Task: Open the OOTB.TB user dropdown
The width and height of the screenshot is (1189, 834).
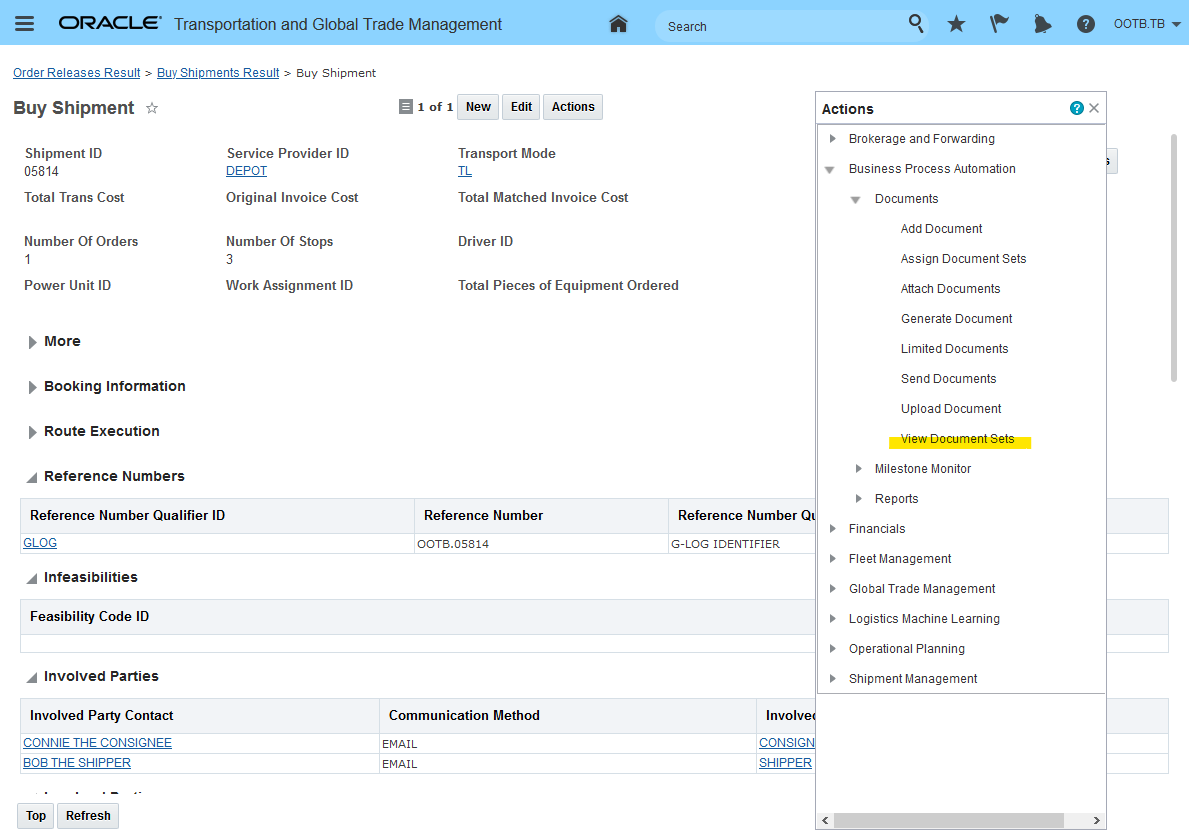Action: click(x=1145, y=24)
